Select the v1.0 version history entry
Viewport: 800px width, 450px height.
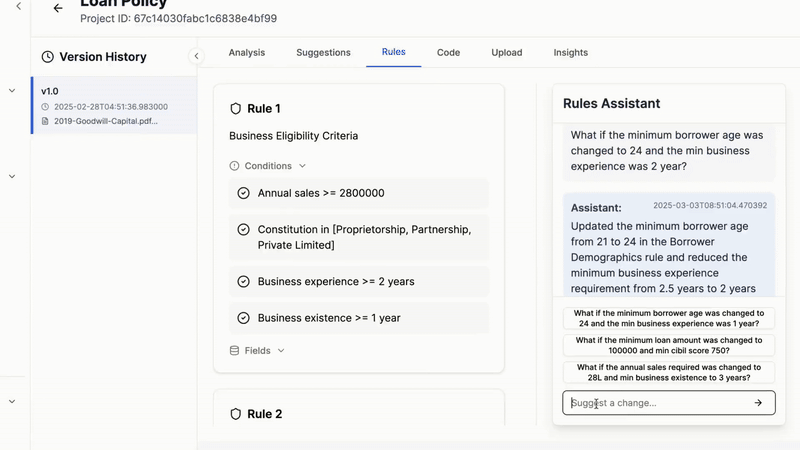[x=113, y=105]
